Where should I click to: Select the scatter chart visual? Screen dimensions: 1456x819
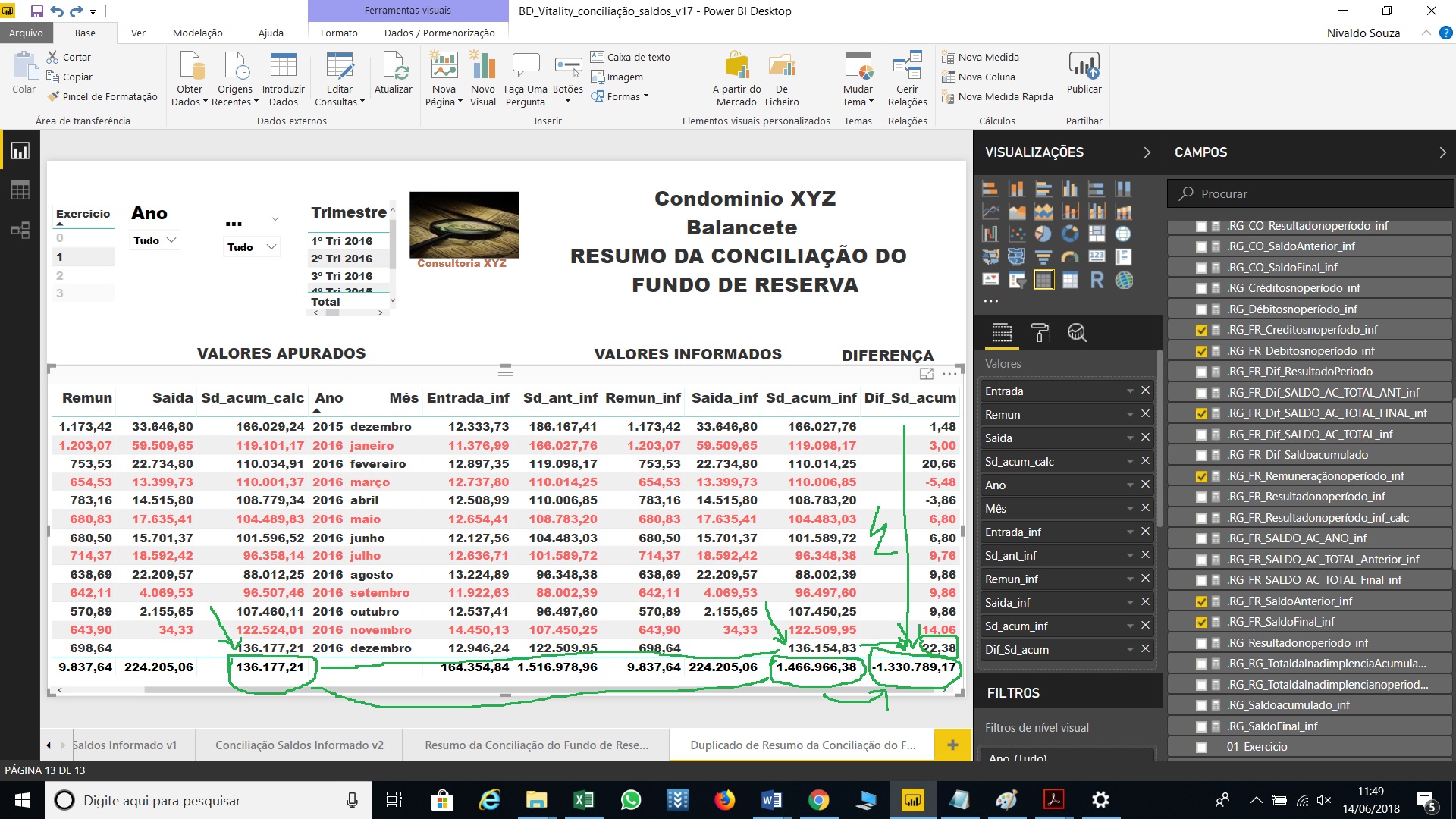[1017, 234]
